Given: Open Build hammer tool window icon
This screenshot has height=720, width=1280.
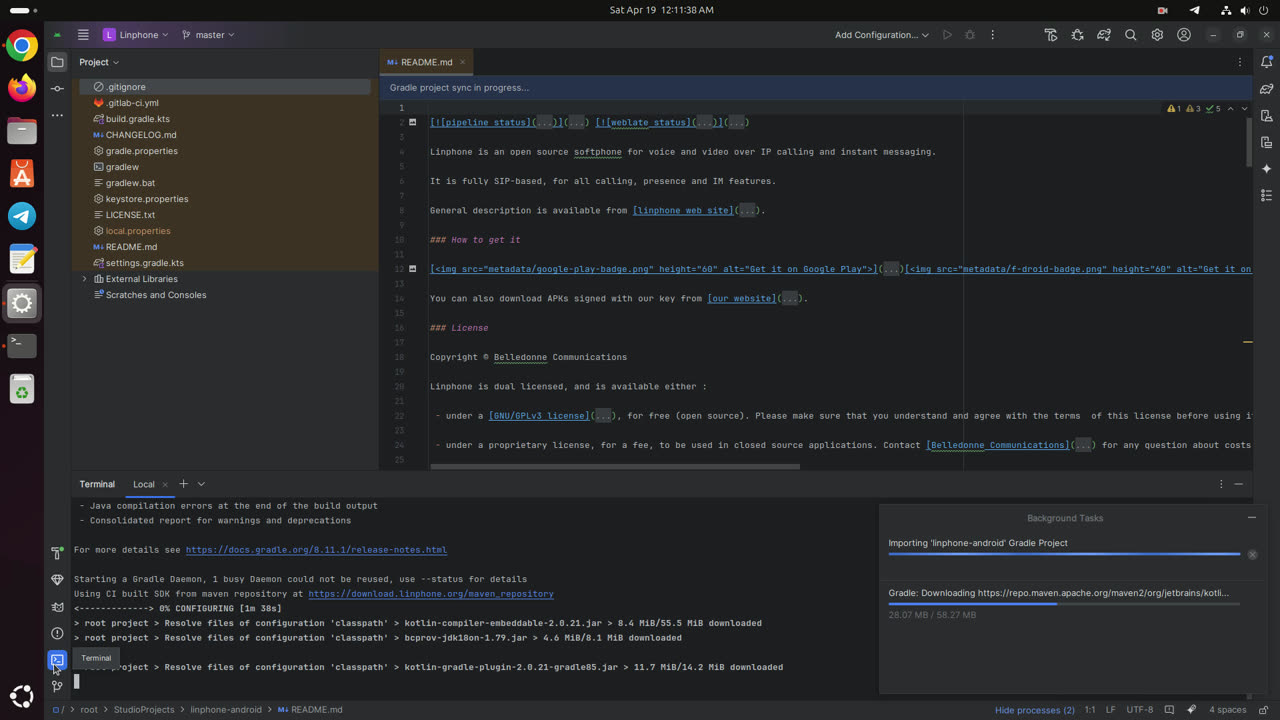Looking at the screenshot, I should pos(57,553).
